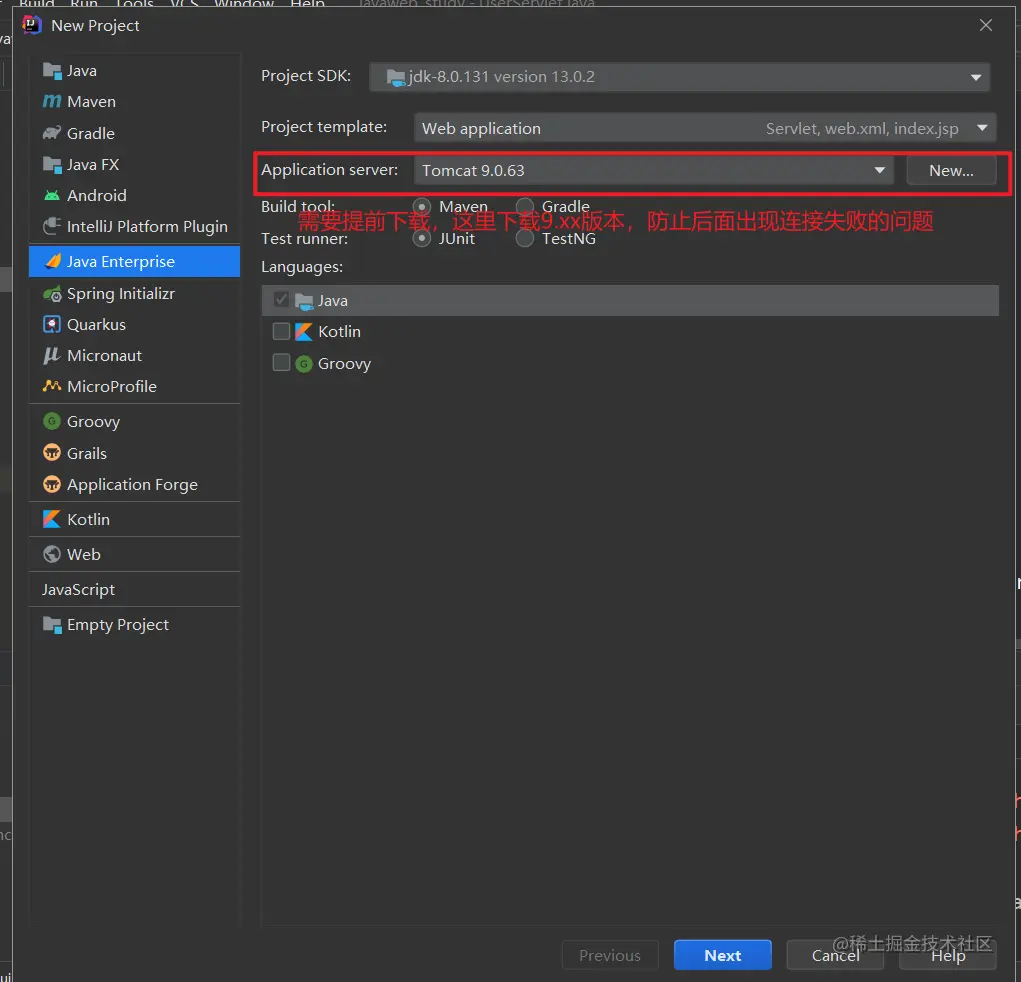Click the Quarkus icon
Viewport: 1021px width, 982px height.
(x=51, y=324)
